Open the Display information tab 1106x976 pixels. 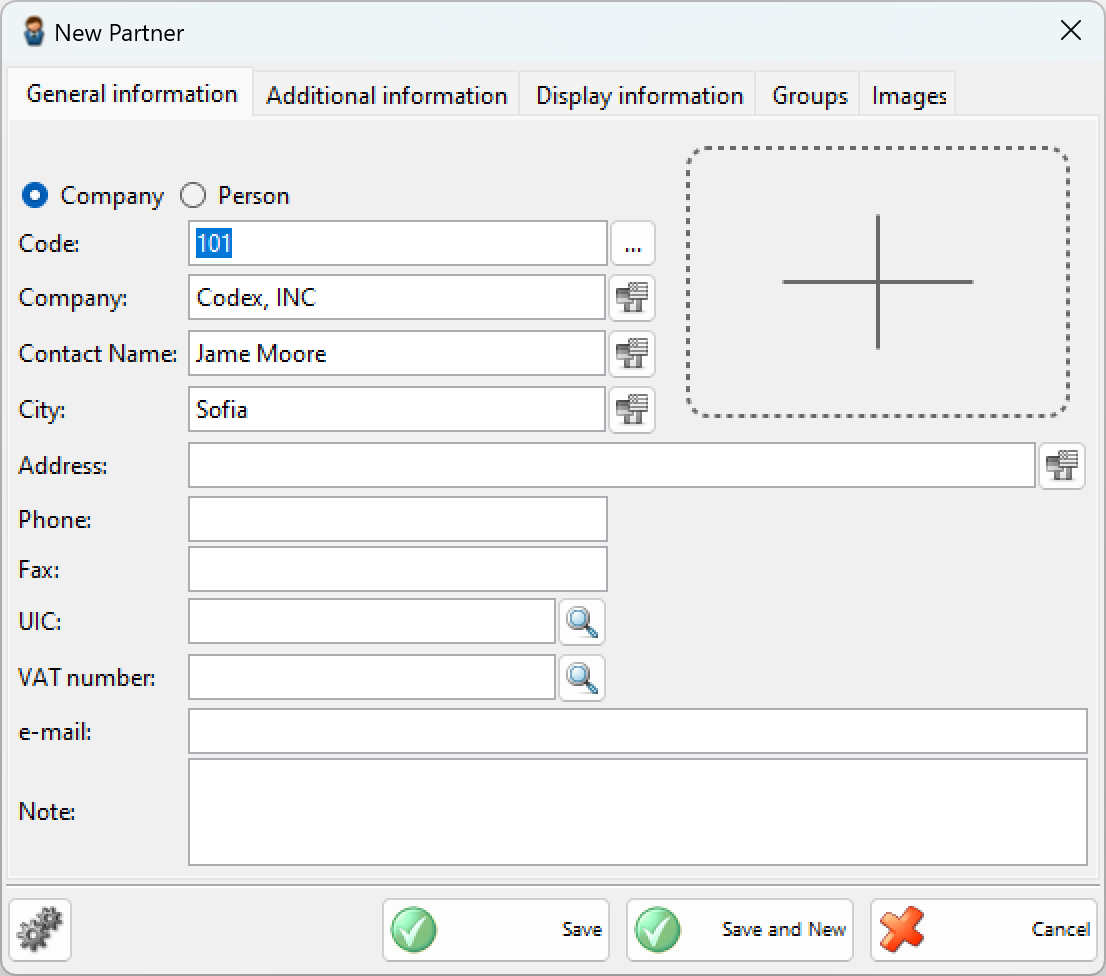pyautogui.click(x=639, y=96)
